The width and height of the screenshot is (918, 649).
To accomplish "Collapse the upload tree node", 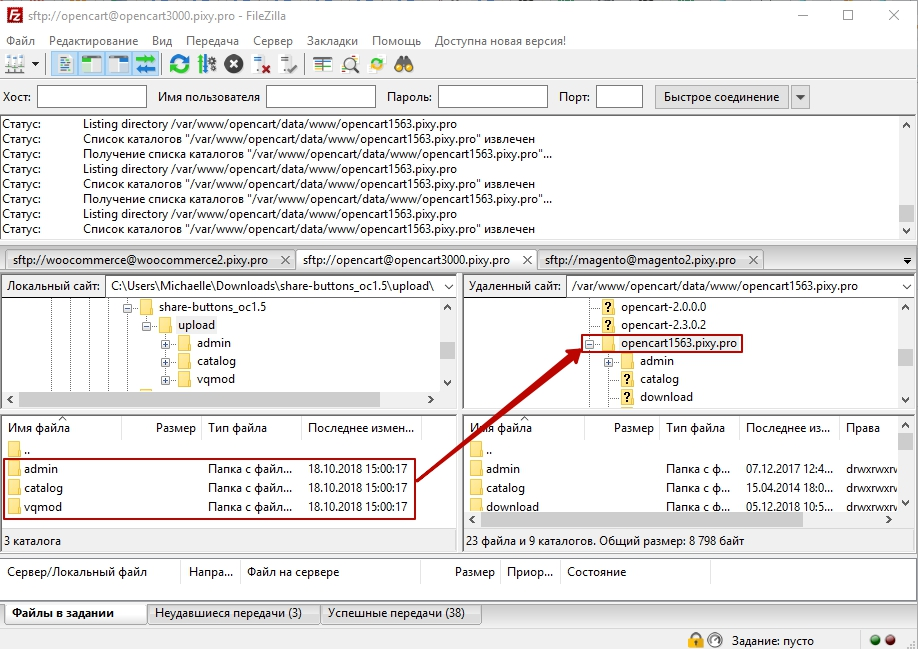I will point(146,326).
